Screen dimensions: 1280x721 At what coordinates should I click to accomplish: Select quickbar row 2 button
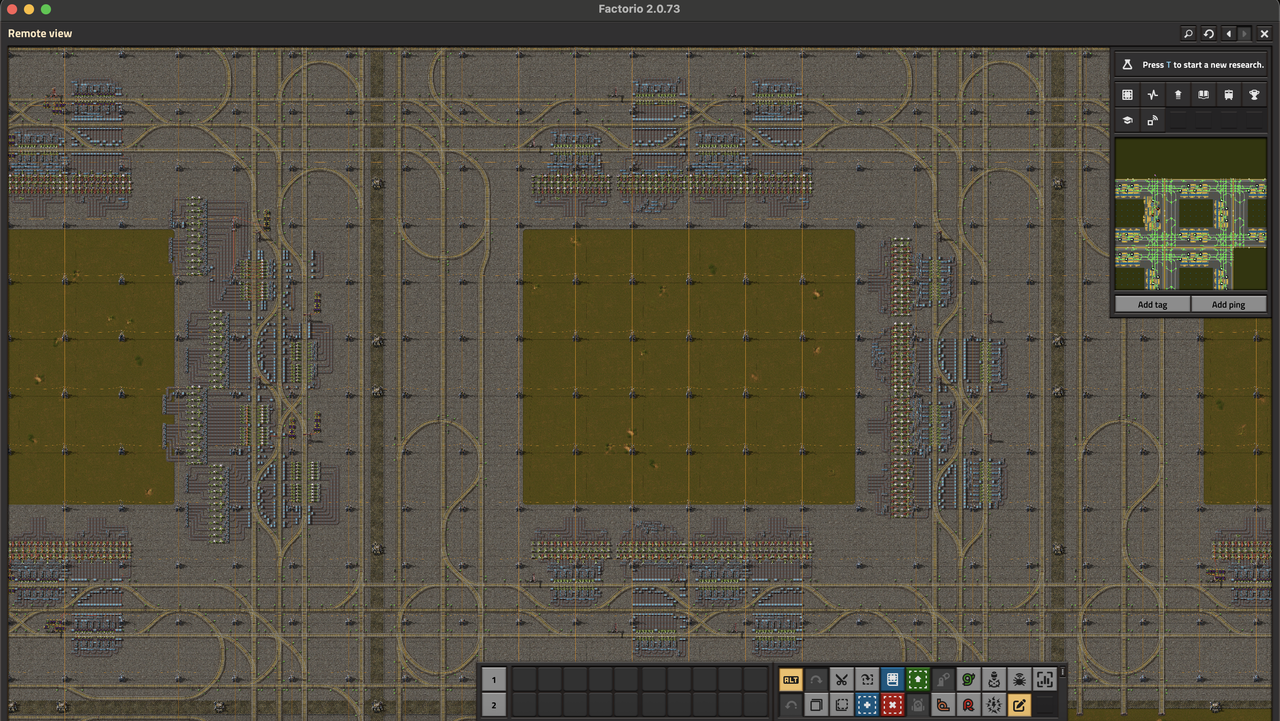point(494,705)
